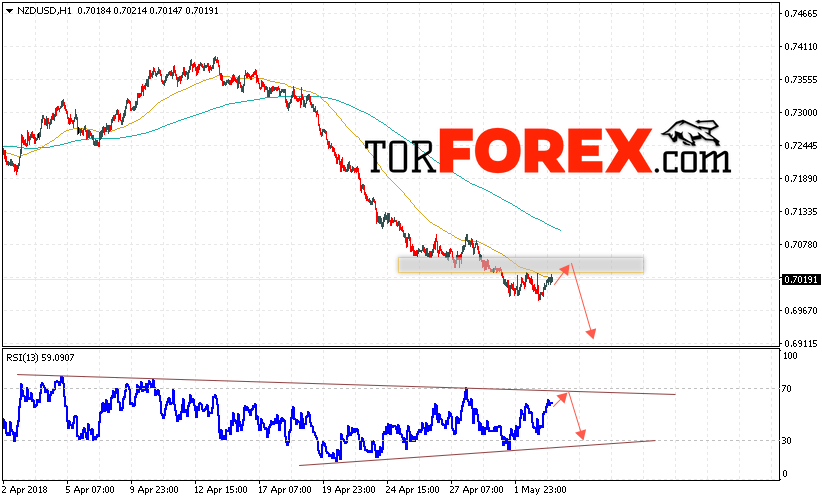This screenshot has width=822, height=501.
Task: Select the current price tag 0.70191
Action: [x=801, y=280]
